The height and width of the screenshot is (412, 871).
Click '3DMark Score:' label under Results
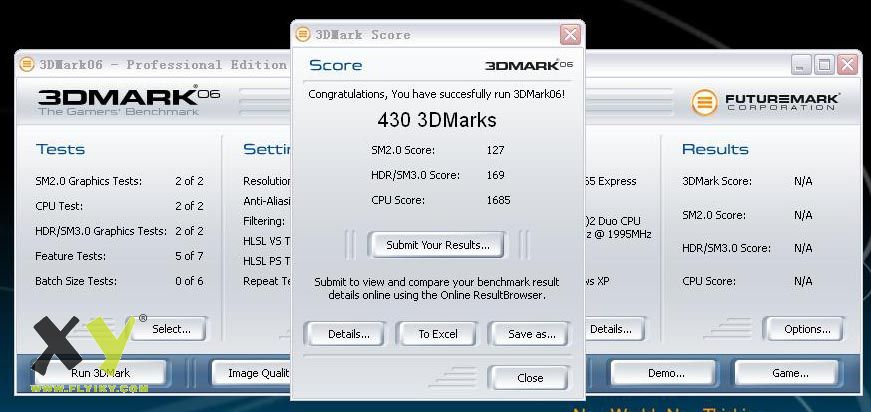coord(717,181)
